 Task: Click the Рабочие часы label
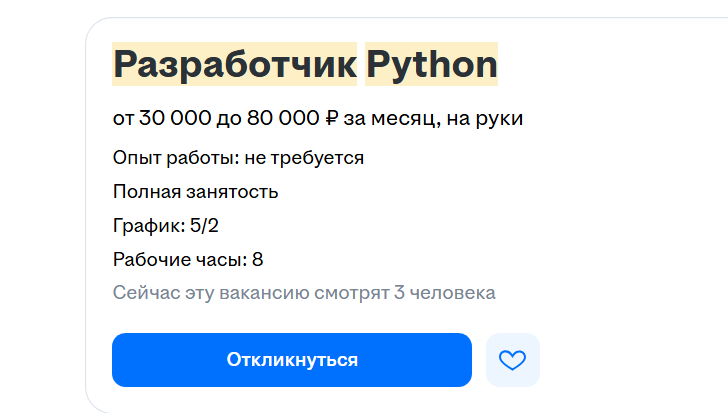(x=179, y=260)
